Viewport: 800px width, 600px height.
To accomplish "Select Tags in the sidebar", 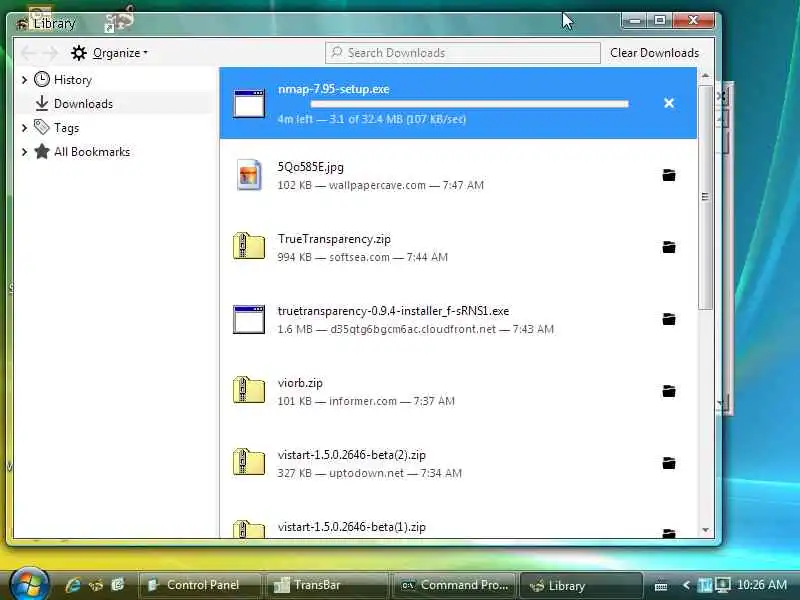I will (x=66, y=128).
